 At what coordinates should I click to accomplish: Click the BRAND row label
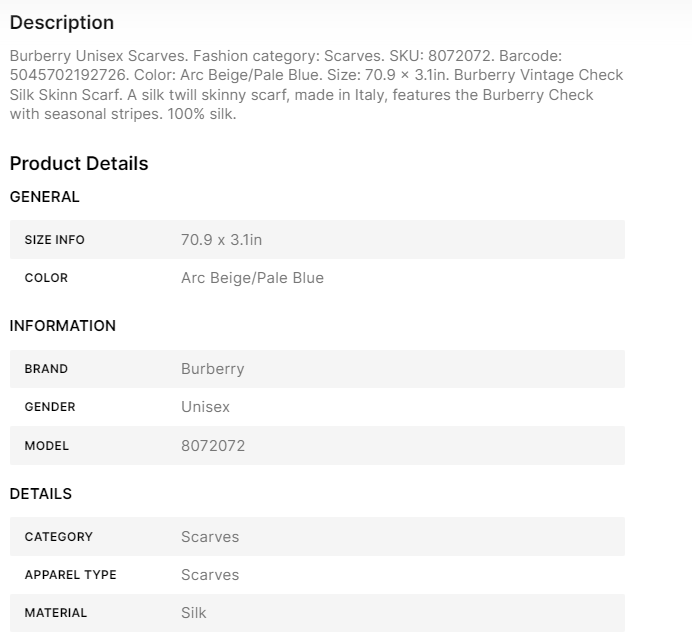pos(46,369)
